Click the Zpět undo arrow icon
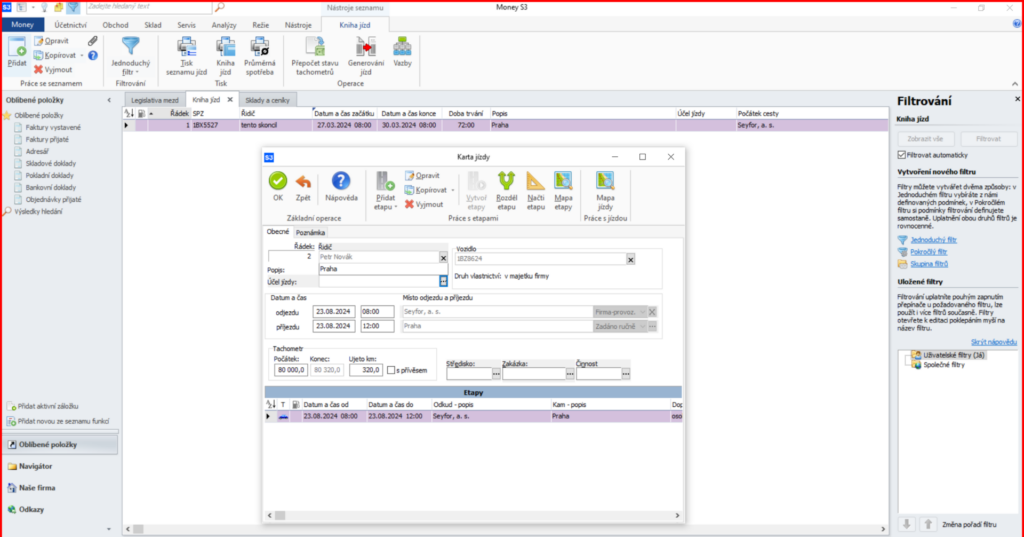The width and height of the screenshot is (1024, 537). pyautogui.click(x=302, y=181)
